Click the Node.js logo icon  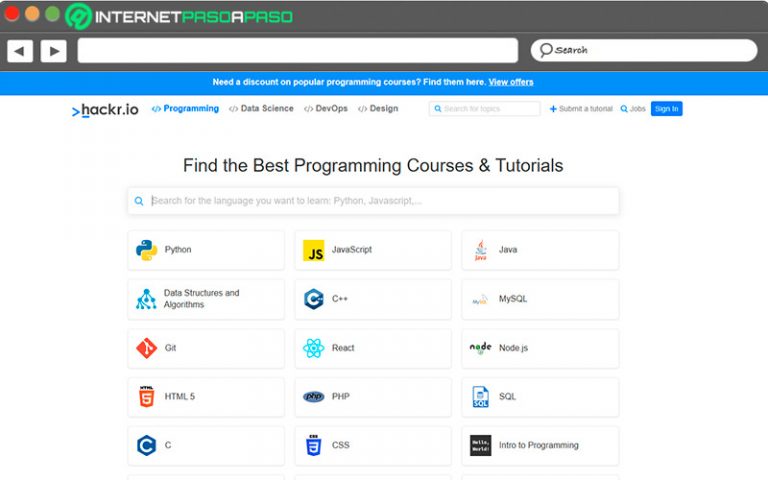point(480,348)
